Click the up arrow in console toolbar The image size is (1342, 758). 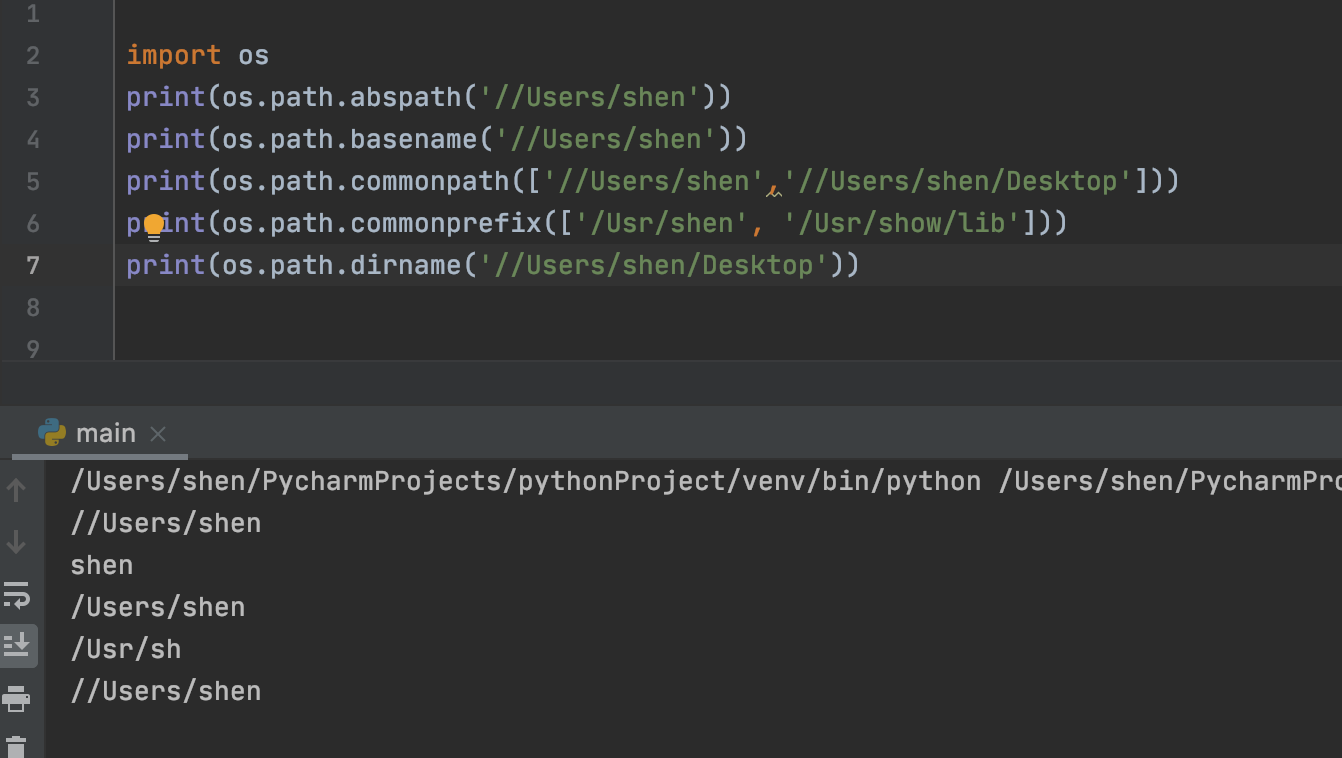(x=17, y=491)
